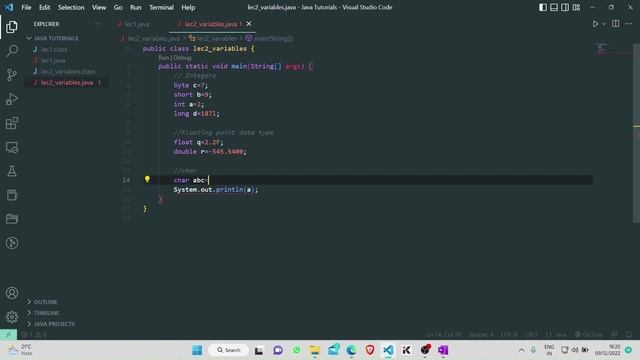Open the Edit menu
The image size is (640, 360).
point(44,7)
